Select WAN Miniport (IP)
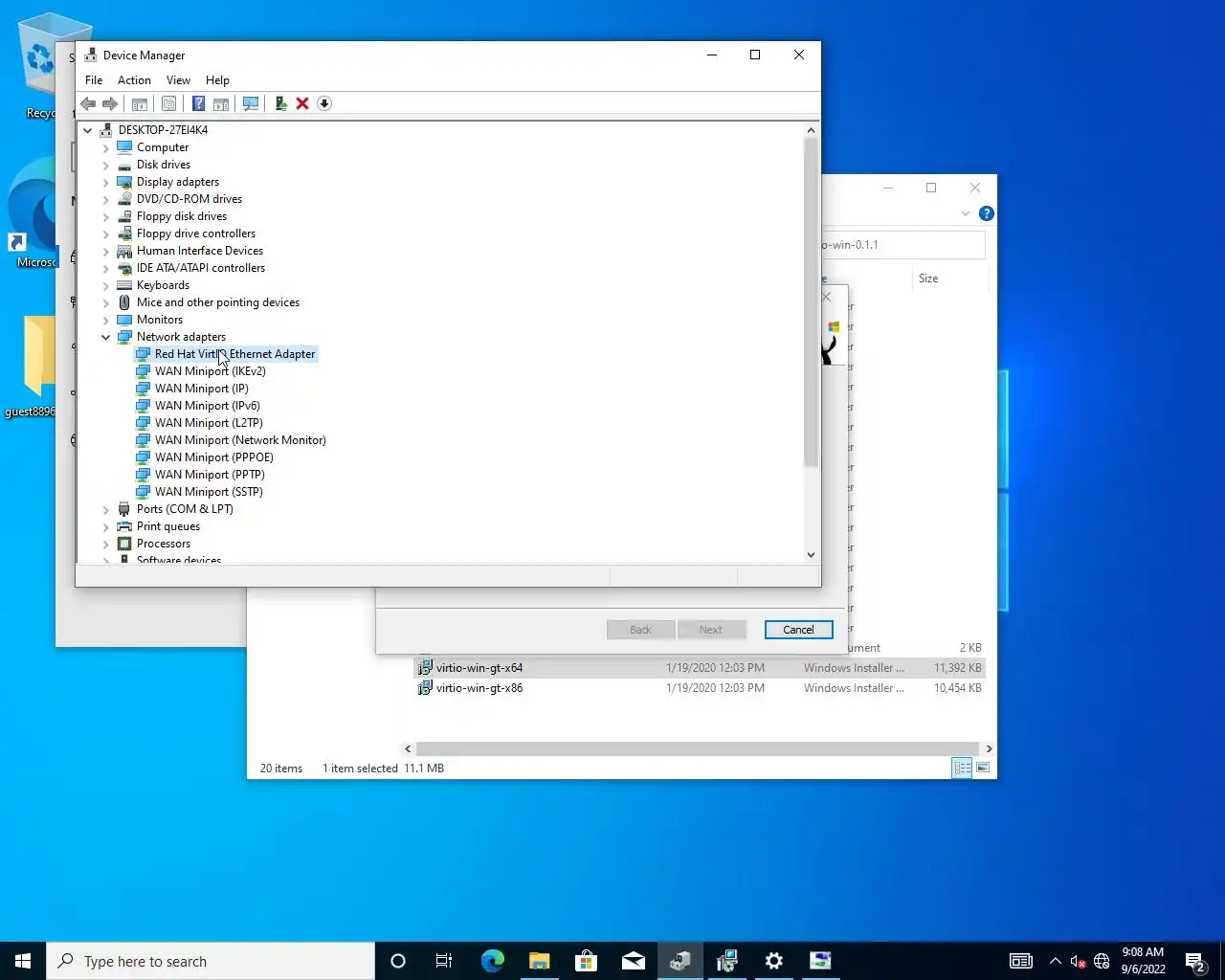This screenshot has width=1225, height=980. click(202, 389)
